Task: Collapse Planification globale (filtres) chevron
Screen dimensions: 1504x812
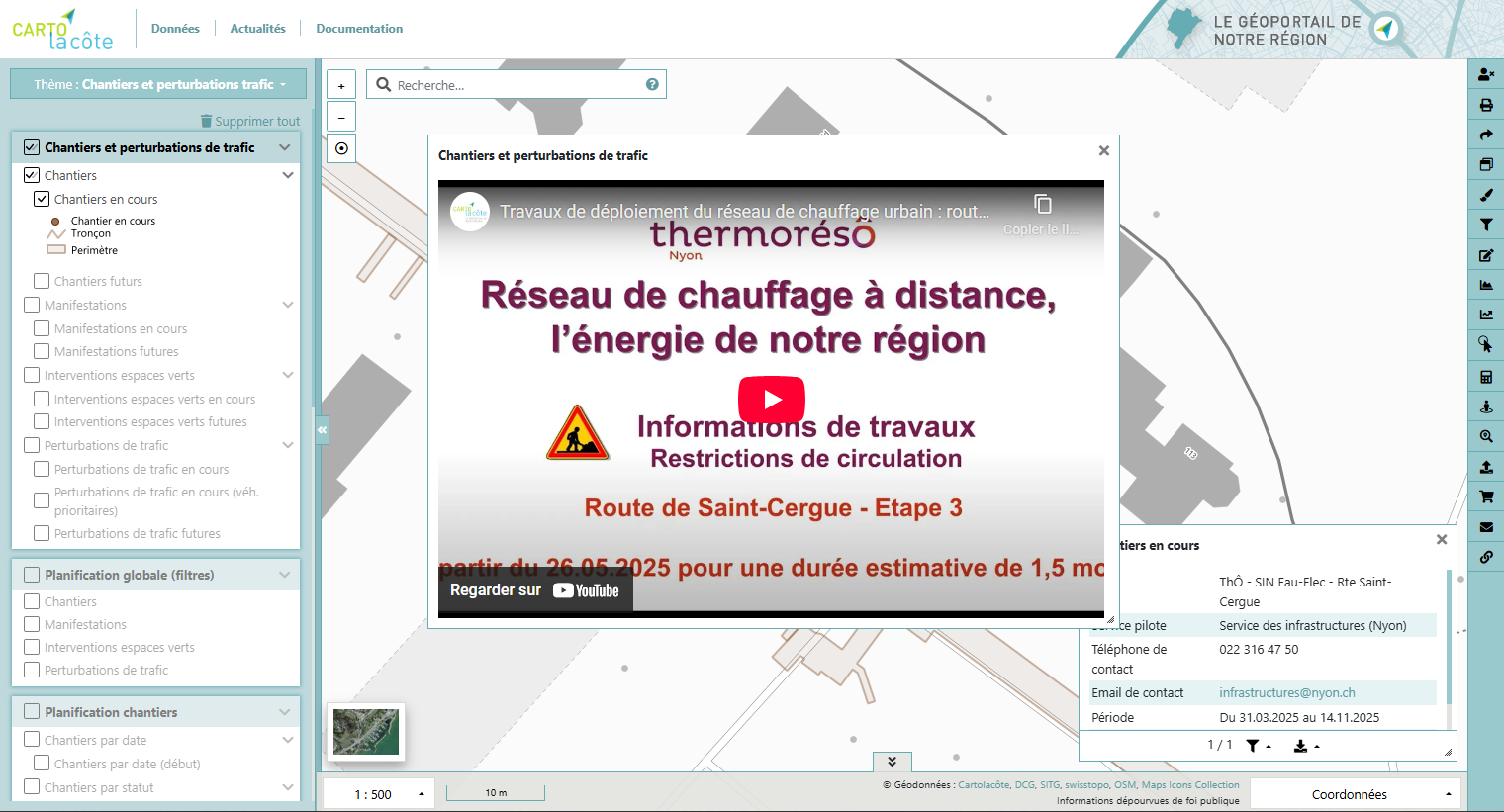Action: coord(285,575)
